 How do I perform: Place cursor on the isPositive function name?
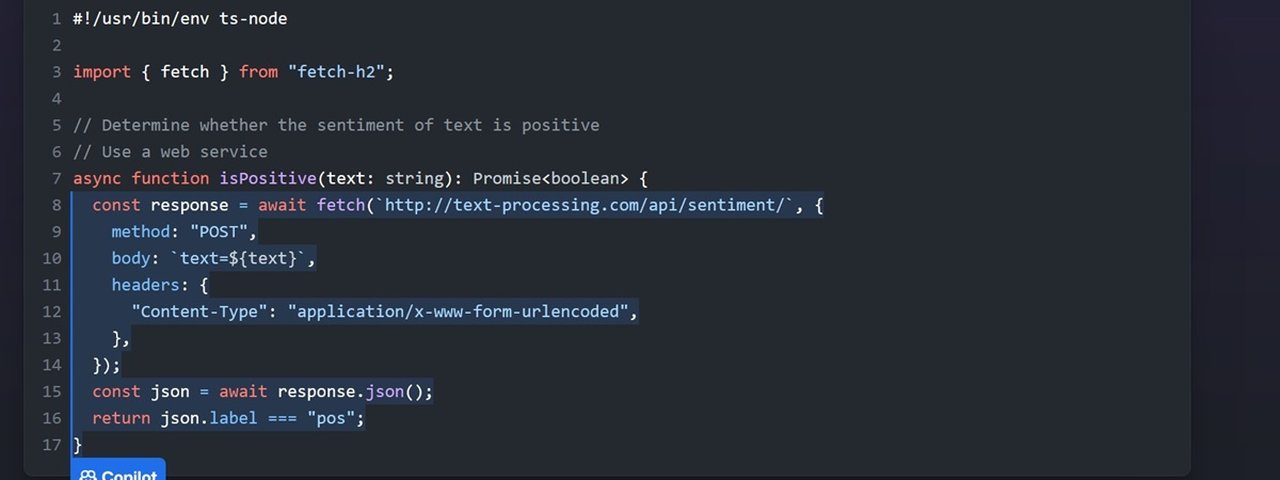(268, 178)
